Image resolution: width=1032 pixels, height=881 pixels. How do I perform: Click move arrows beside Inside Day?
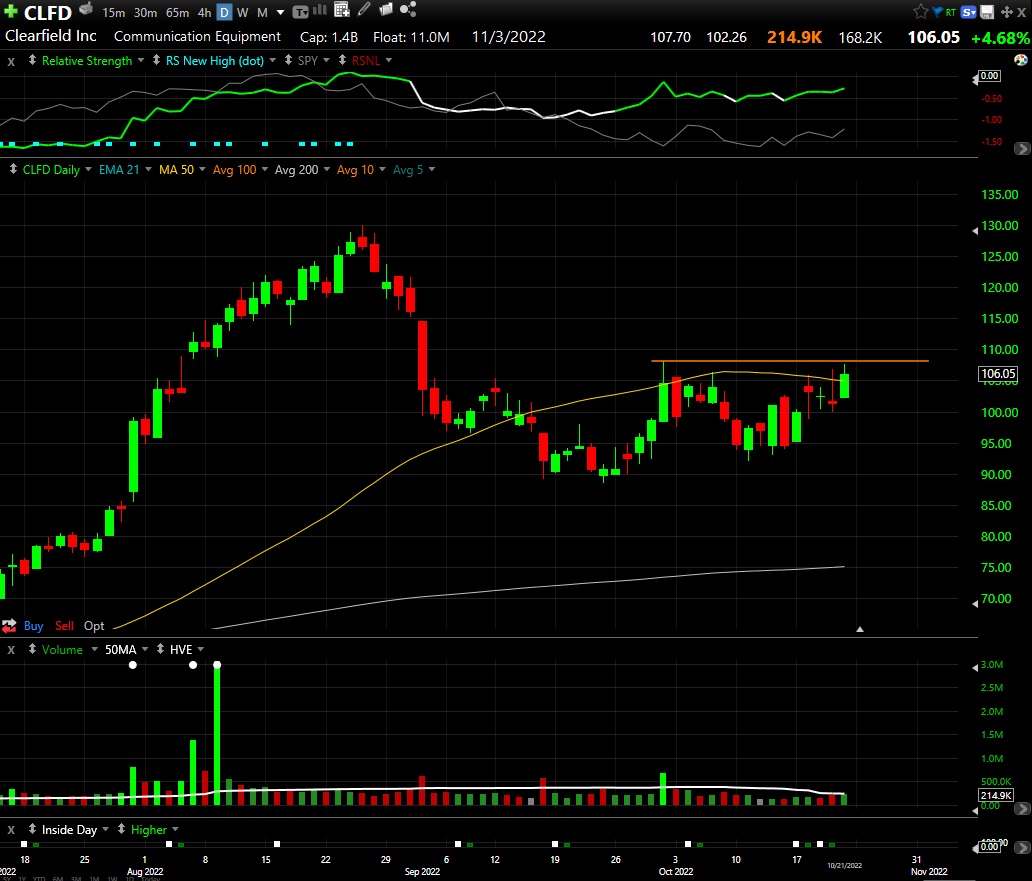click(32, 829)
